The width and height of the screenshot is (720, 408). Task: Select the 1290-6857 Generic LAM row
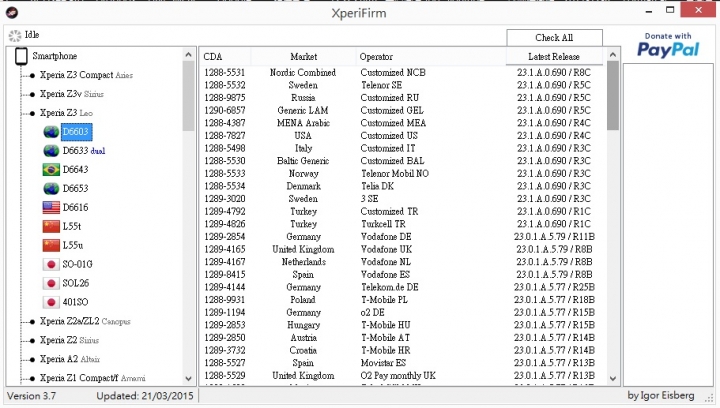tap(403, 111)
